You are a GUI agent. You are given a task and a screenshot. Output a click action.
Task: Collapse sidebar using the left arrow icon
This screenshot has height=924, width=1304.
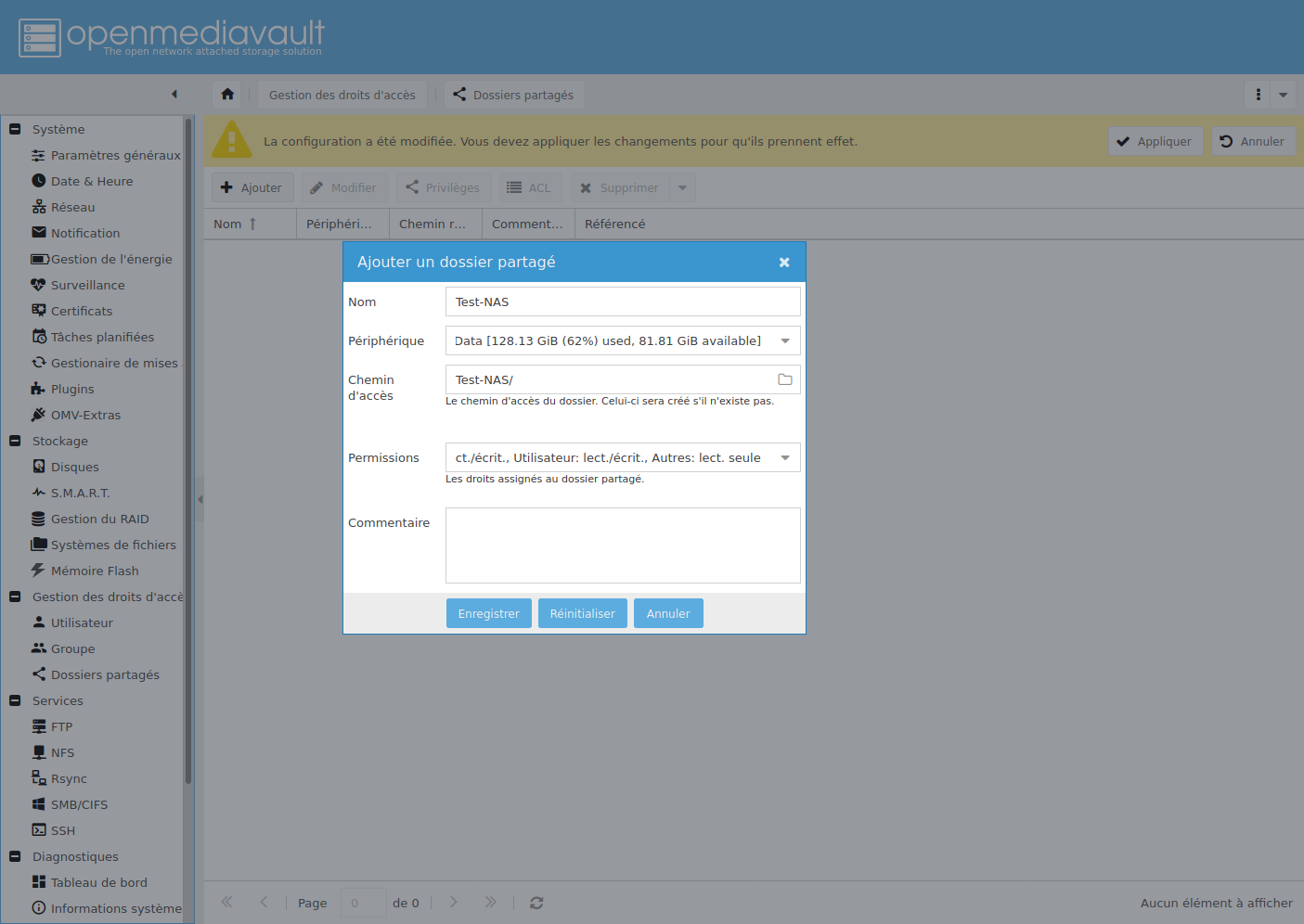tap(174, 95)
